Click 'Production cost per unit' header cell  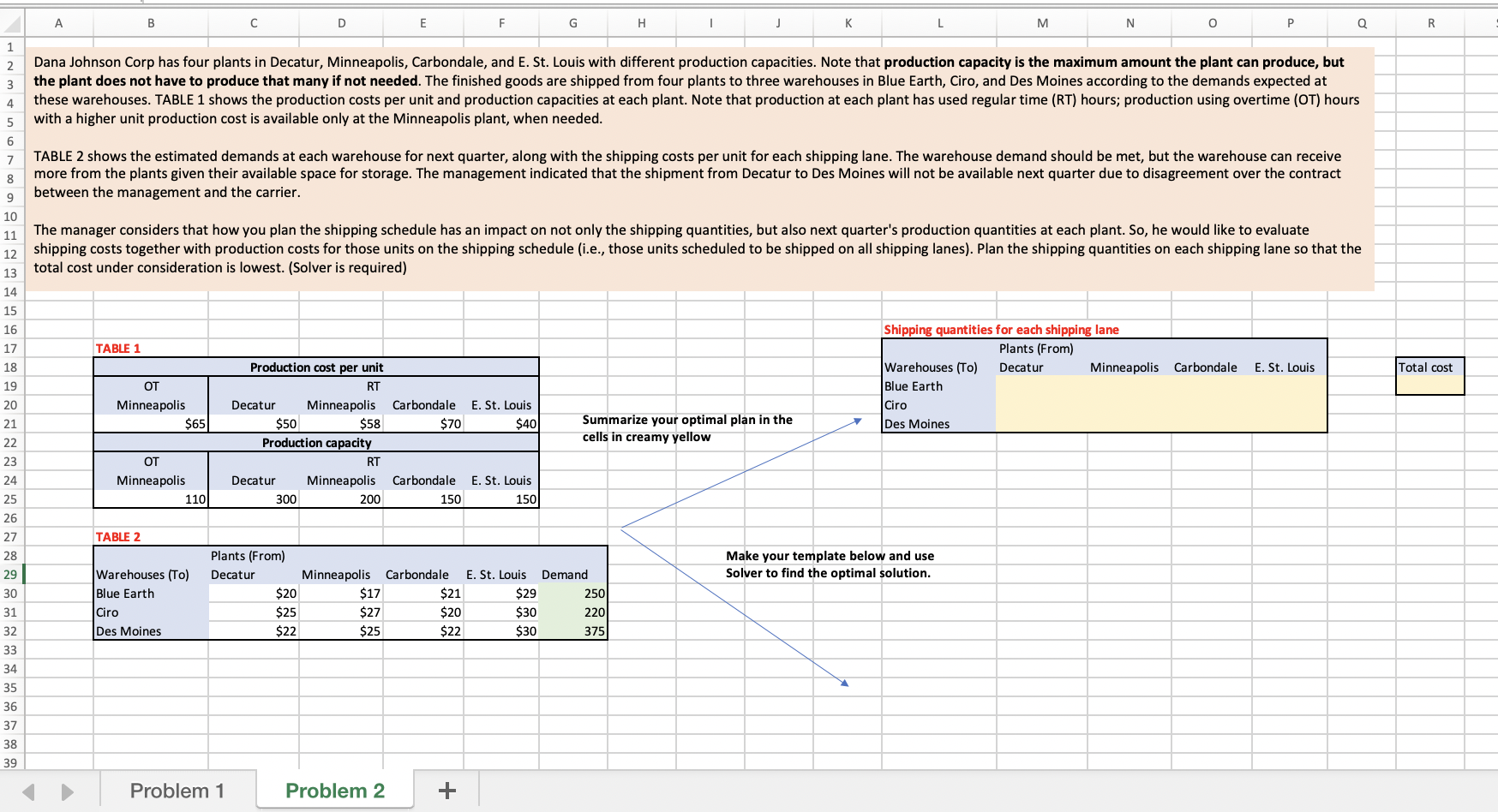point(316,367)
